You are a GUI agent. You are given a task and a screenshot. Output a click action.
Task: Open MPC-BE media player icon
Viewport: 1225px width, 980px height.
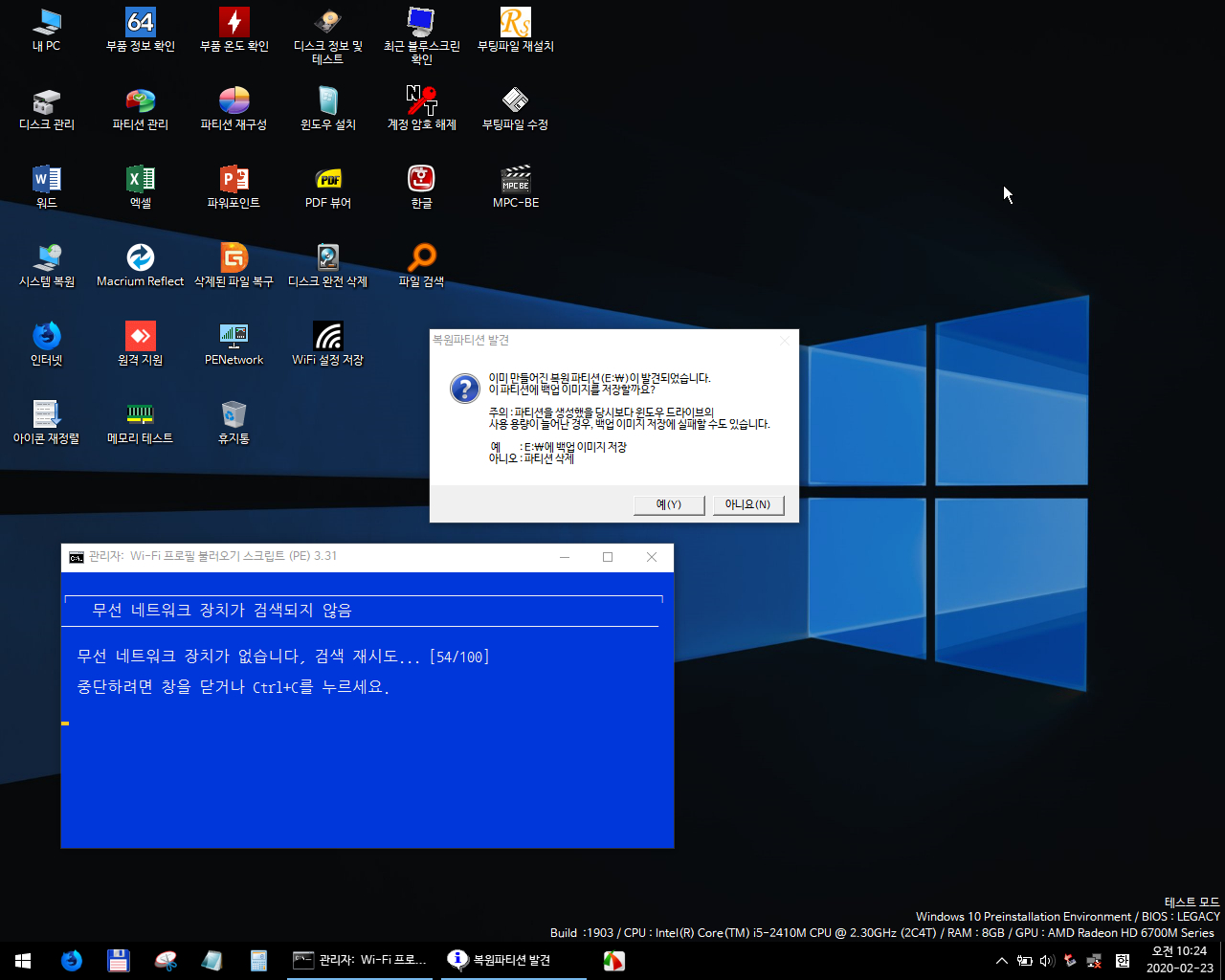pyautogui.click(x=516, y=187)
